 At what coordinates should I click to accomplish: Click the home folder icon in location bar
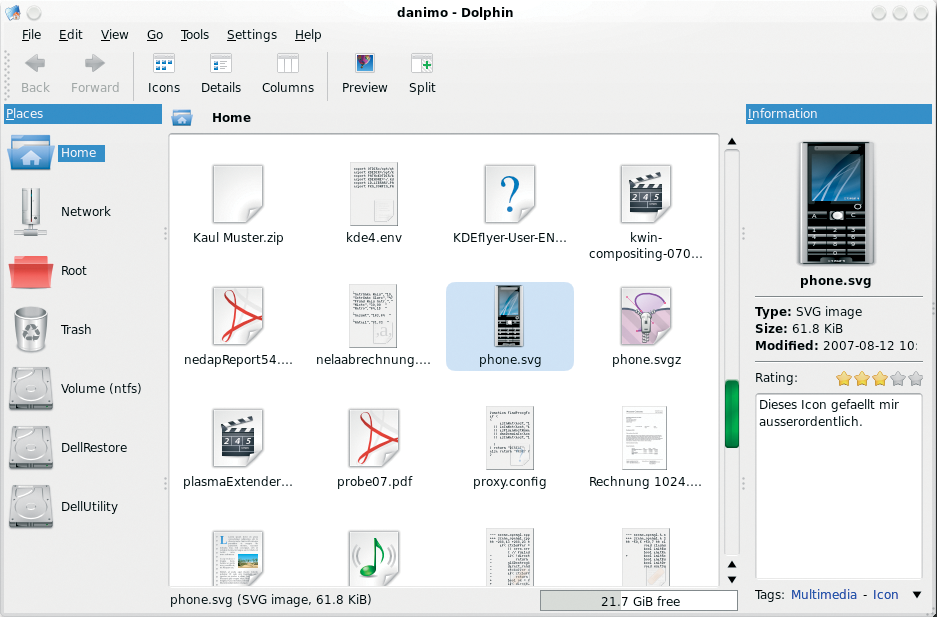click(182, 118)
